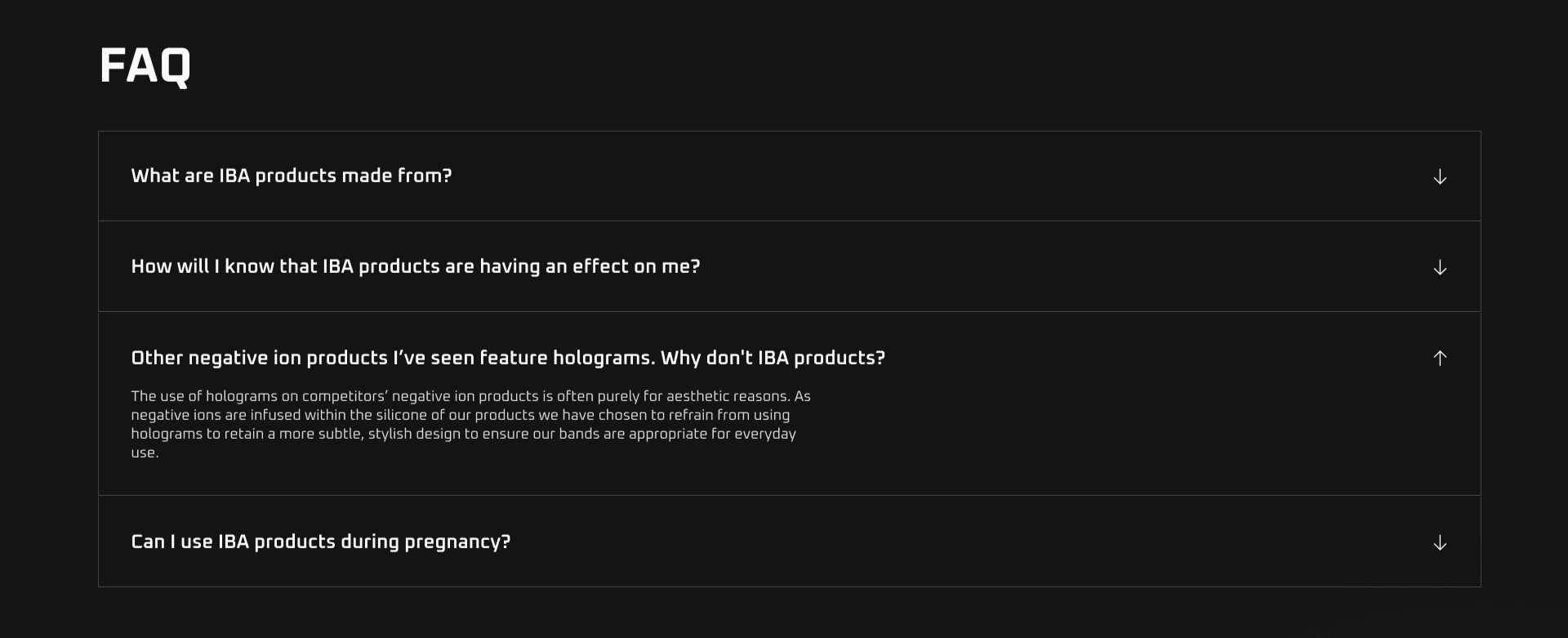Click the final word "use." of the answer

[145, 453]
